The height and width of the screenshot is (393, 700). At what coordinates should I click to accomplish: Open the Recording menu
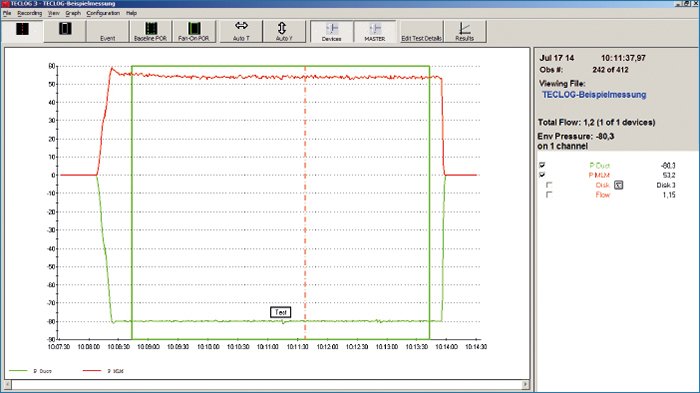[29, 13]
